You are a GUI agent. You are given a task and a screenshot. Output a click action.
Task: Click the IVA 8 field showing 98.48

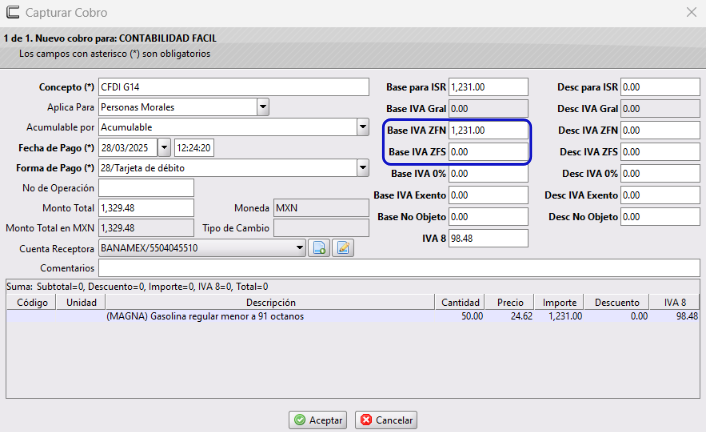point(488,238)
